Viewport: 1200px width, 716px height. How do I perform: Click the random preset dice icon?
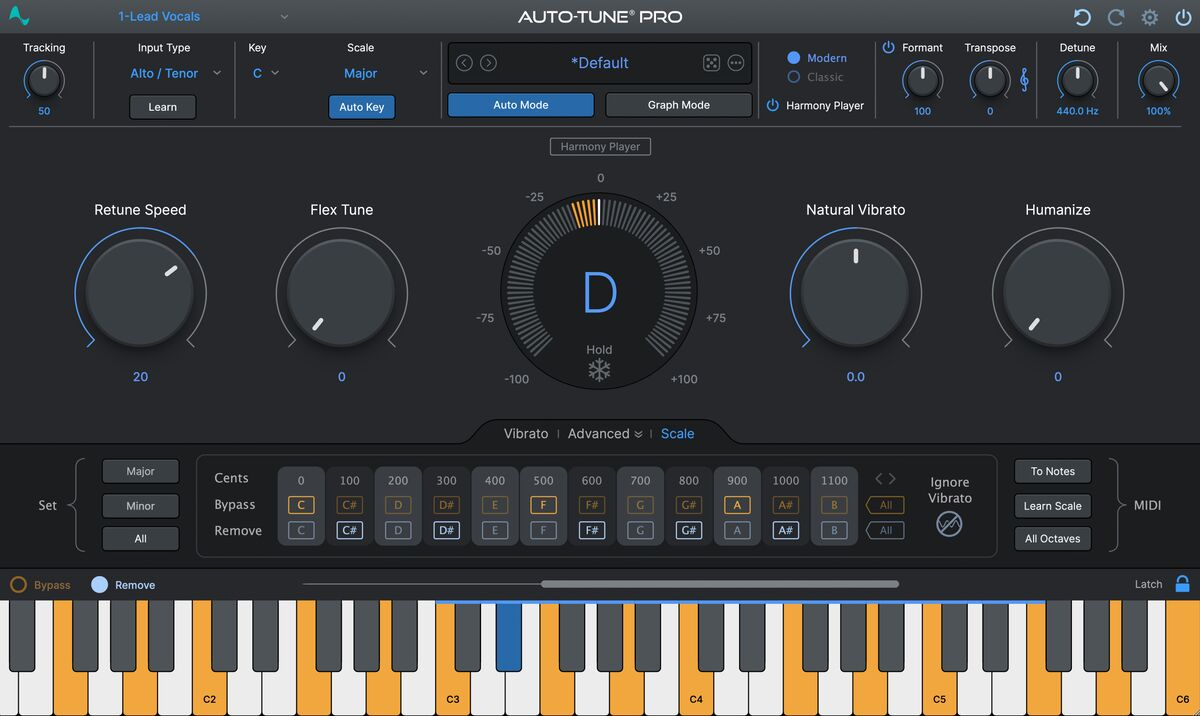(x=710, y=63)
